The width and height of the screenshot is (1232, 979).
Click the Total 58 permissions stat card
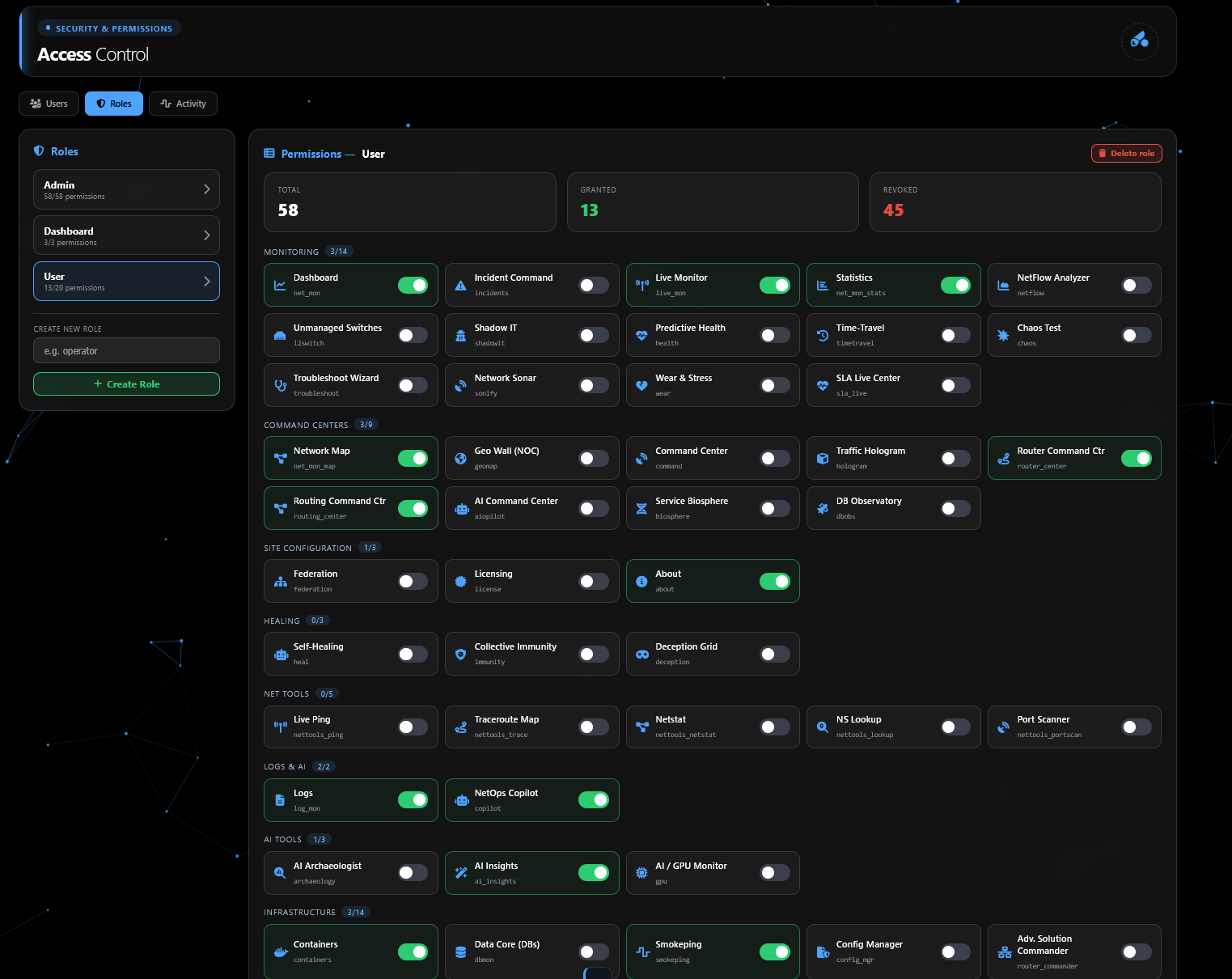click(x=410, y=202)
